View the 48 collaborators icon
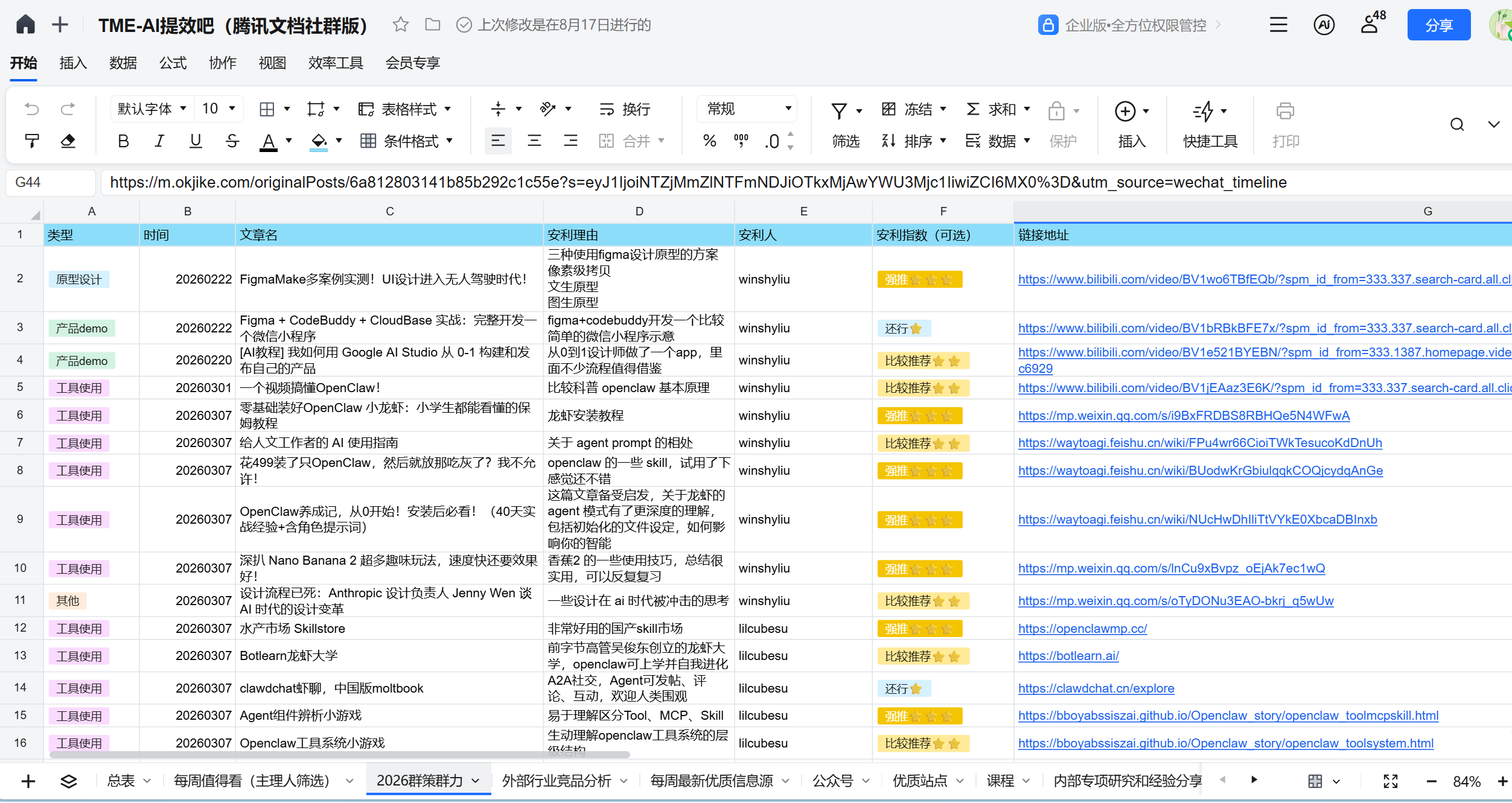The height and width of the screenshot is (803, 1512). (1373, 24)
